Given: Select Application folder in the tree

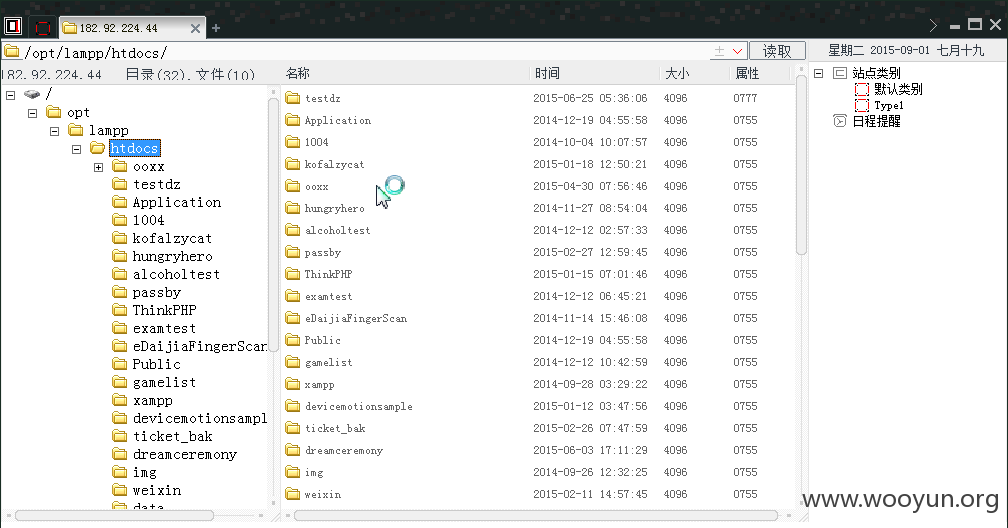Looking at the screenshot, I should pyautogui.click(x=177, y=203).
